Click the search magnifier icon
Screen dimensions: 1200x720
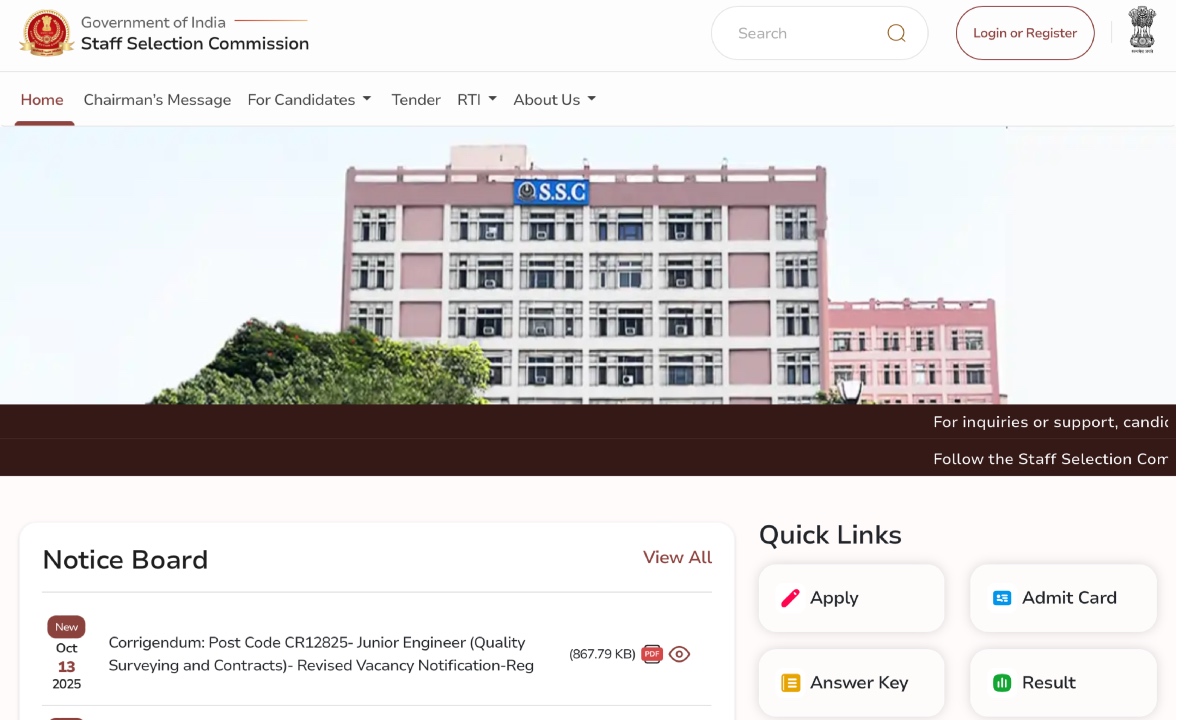[x=896, y=33]
